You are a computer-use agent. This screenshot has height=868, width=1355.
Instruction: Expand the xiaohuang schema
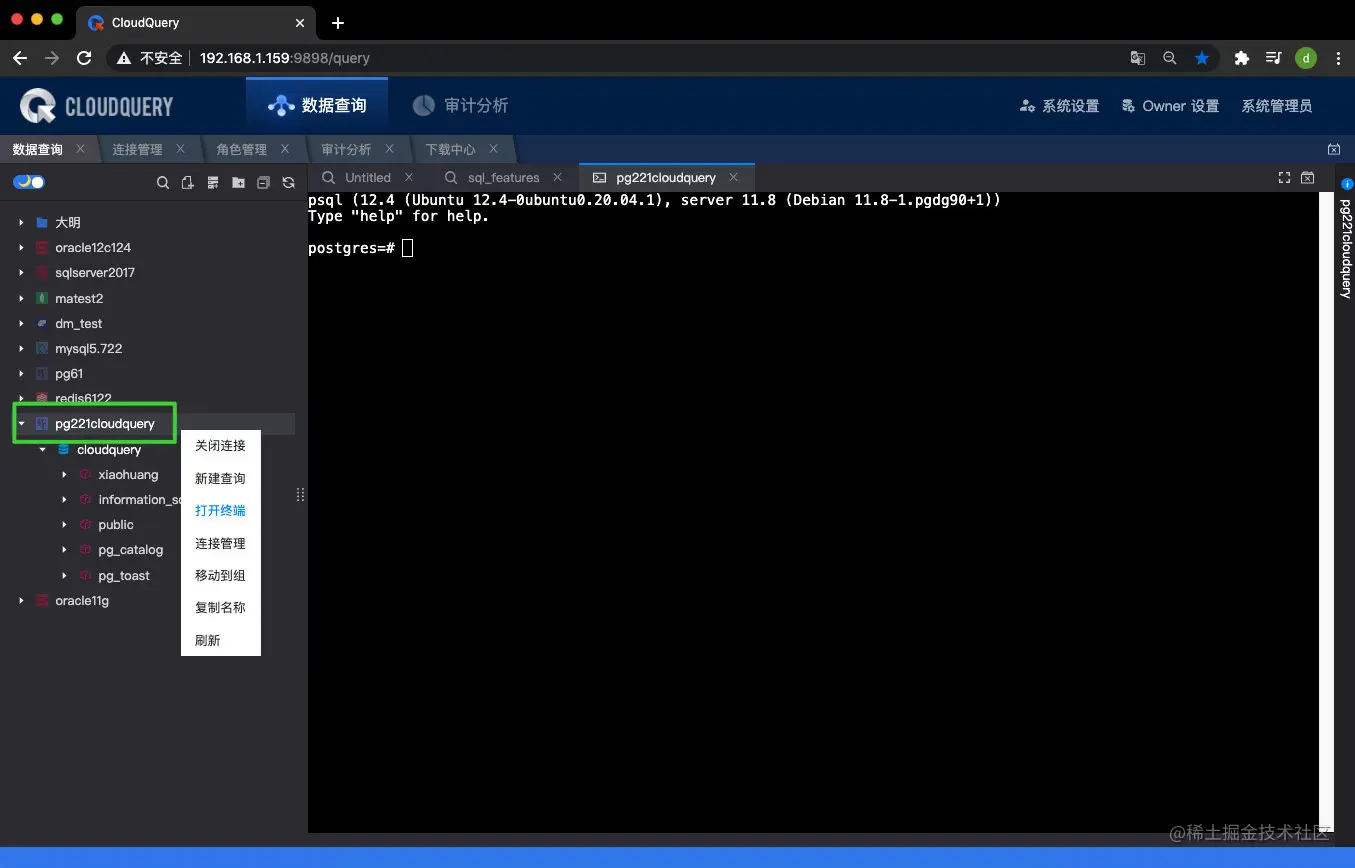[65, 474]
